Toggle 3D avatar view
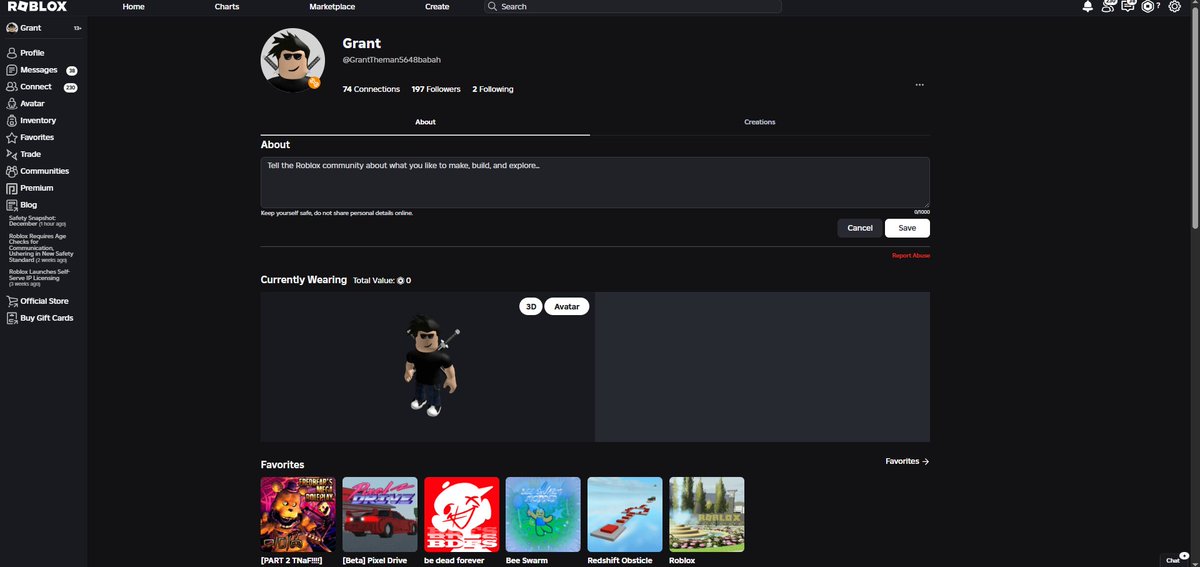Viewport: 1200px width, 567px height. pyautogui.click(x=531, y=307)
